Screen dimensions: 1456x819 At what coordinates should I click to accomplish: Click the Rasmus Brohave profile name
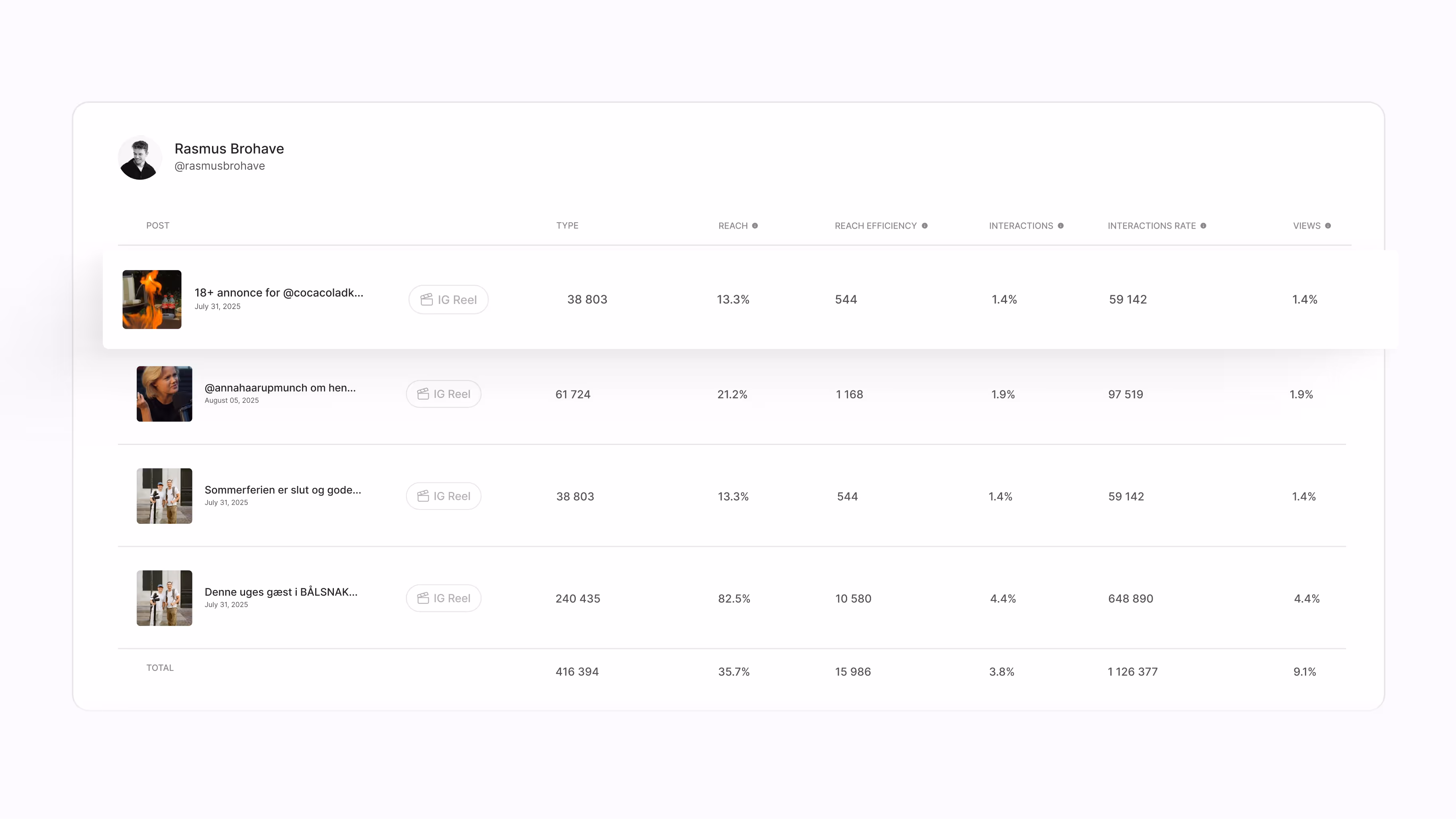coord(228,149)
